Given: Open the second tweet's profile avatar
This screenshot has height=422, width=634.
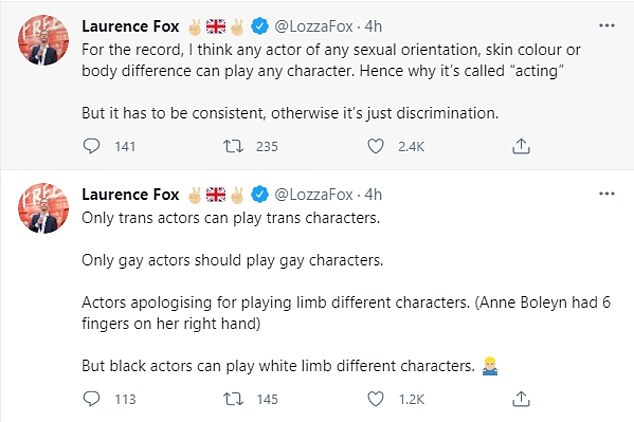Looking at the screenshot, I should (x=41, y=209).
